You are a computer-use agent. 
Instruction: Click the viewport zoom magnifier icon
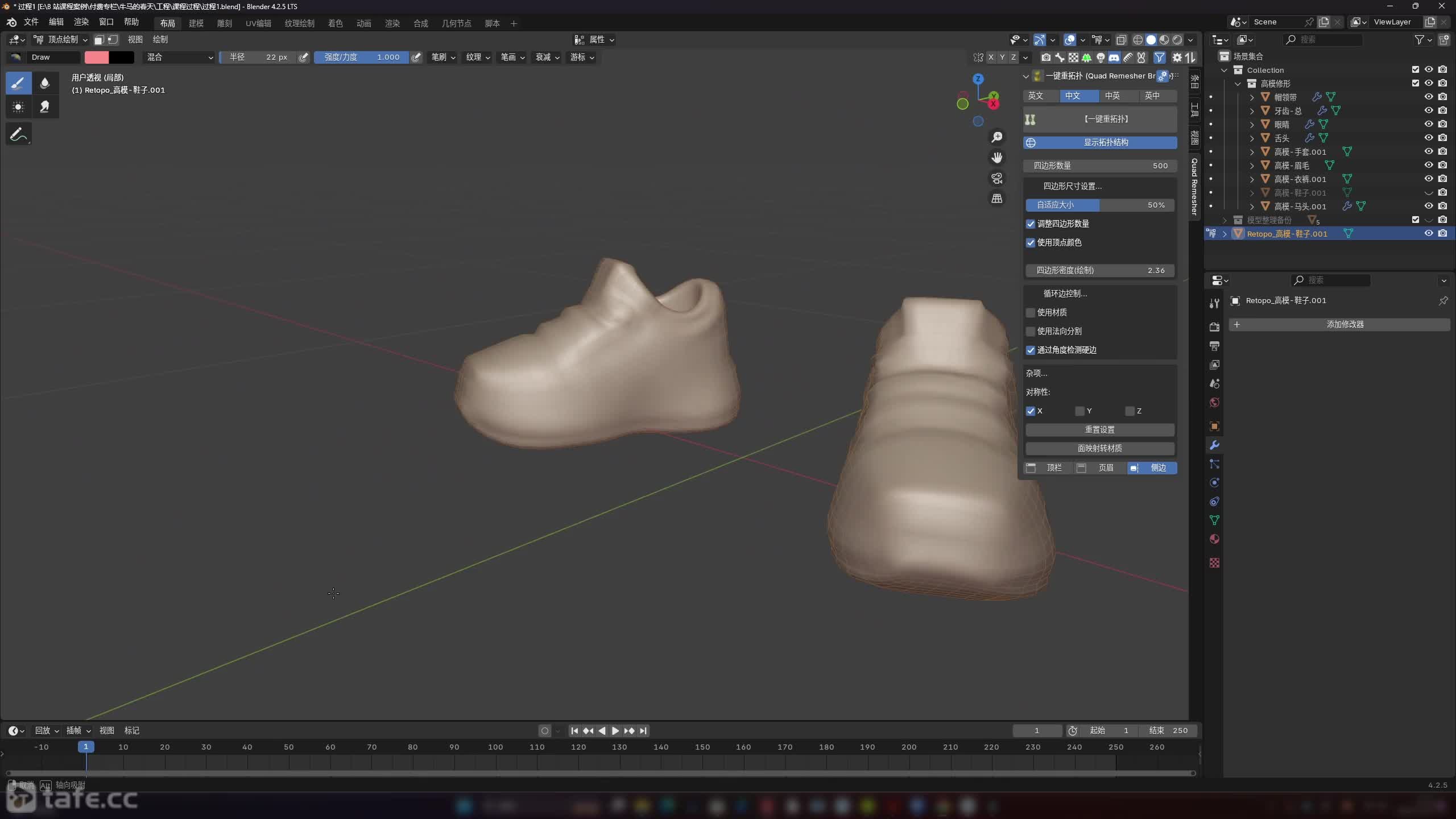click(996, 137)
